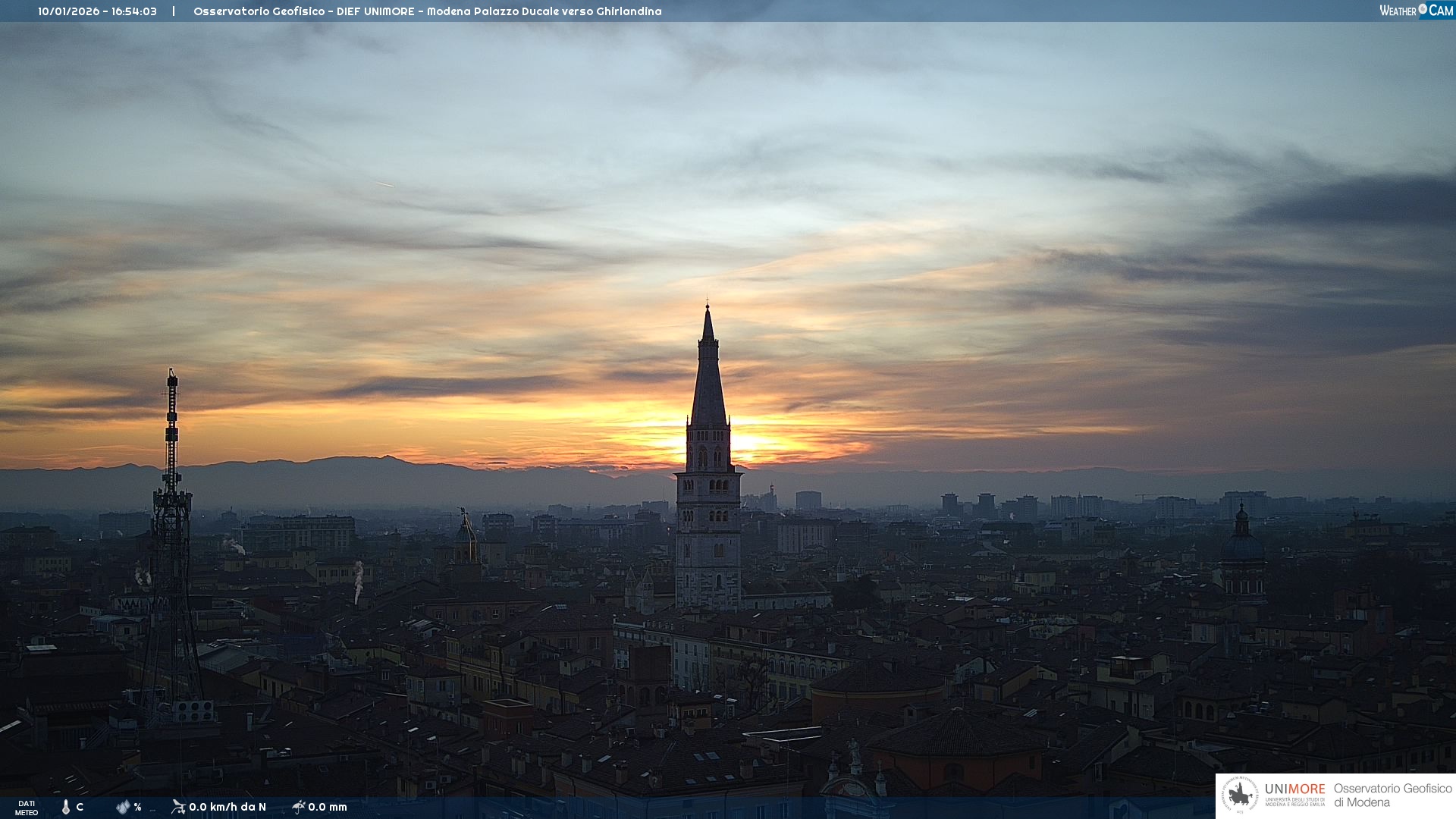Click the temperature C unit label
Viewport: 1456px width, 819px height.
coord(80,807)
